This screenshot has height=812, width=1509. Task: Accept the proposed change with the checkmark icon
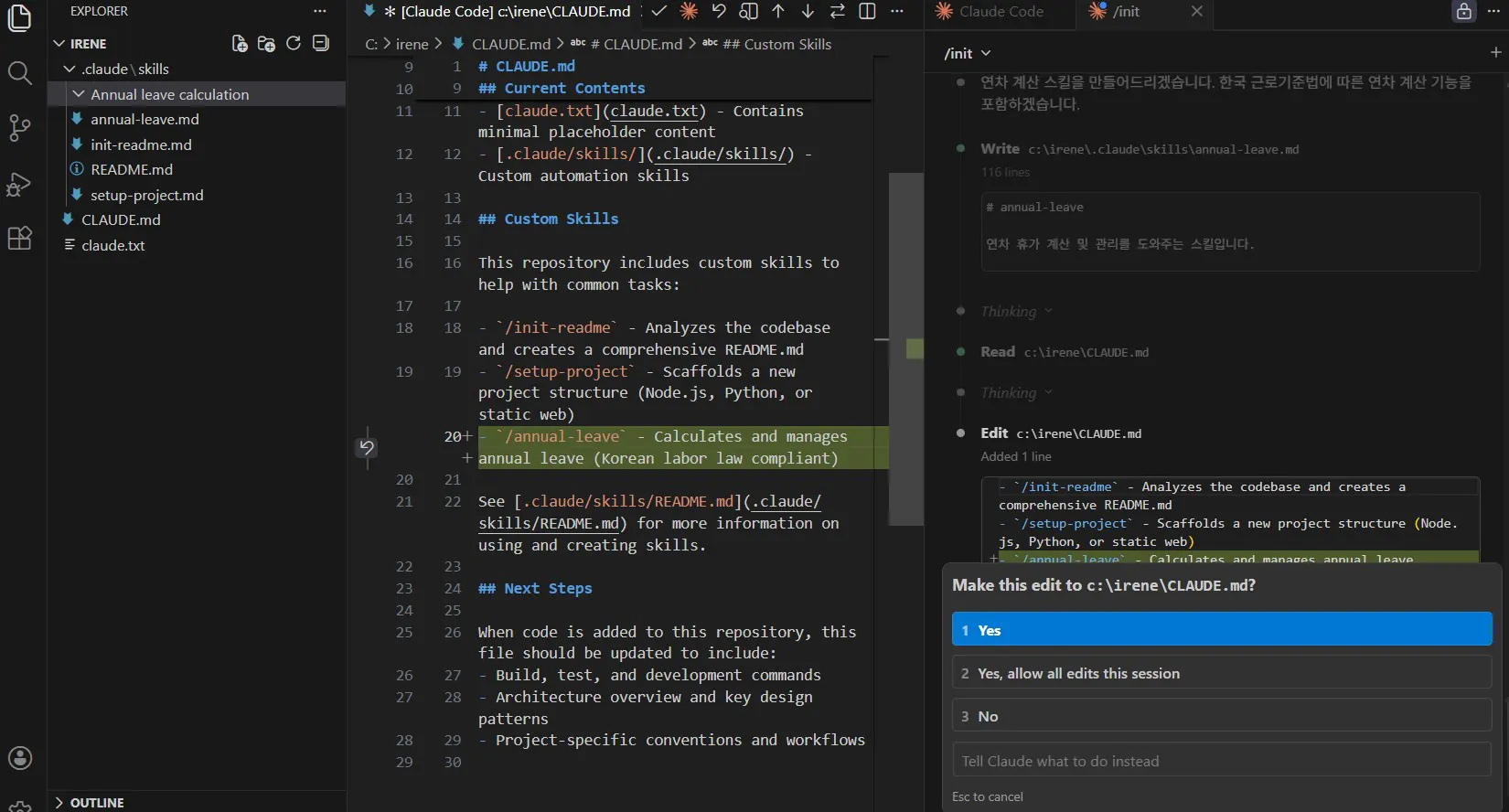tap(658, 11)
